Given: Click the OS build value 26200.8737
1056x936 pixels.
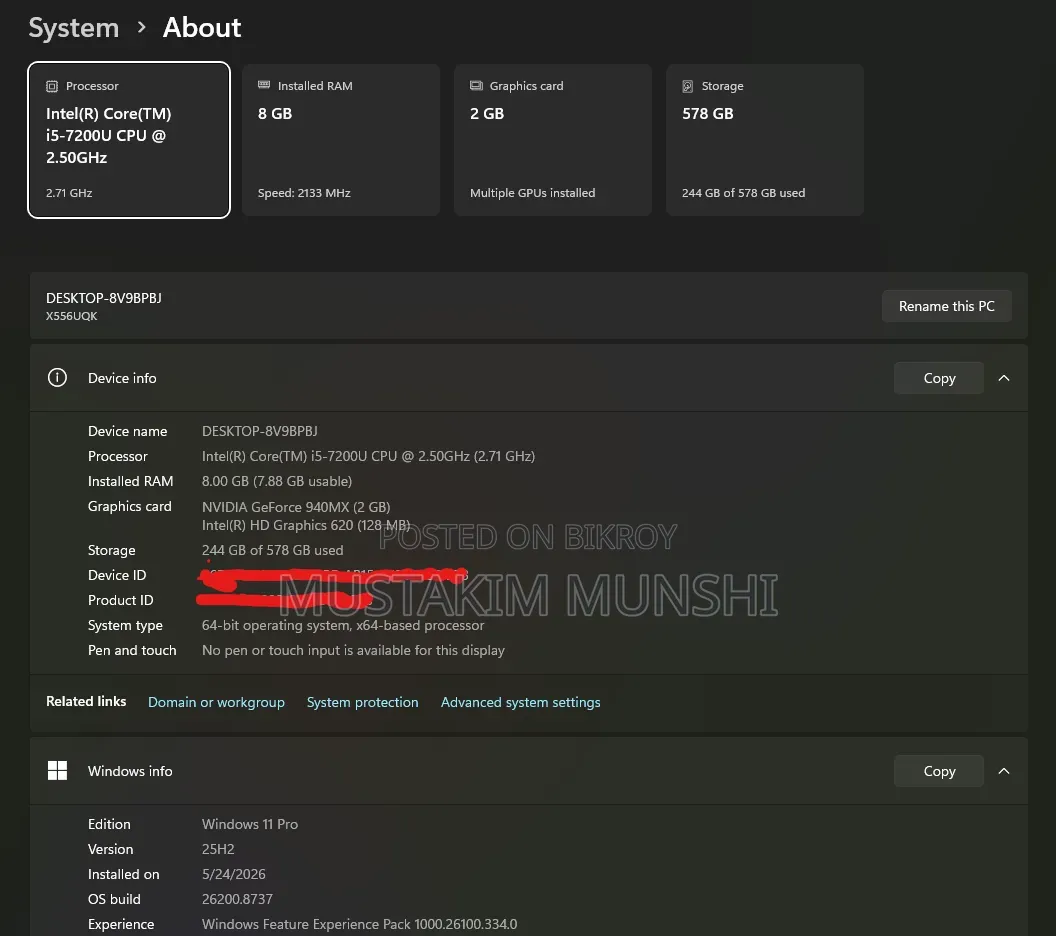Looking at the screenshot, I should coord(237,899).
